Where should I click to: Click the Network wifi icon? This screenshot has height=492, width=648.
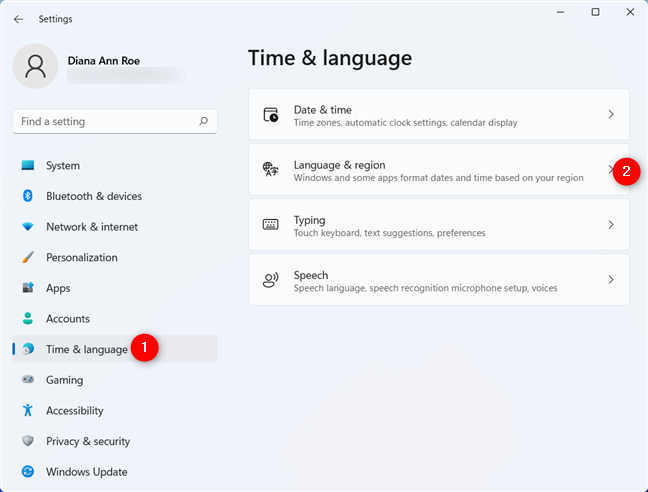28,226
